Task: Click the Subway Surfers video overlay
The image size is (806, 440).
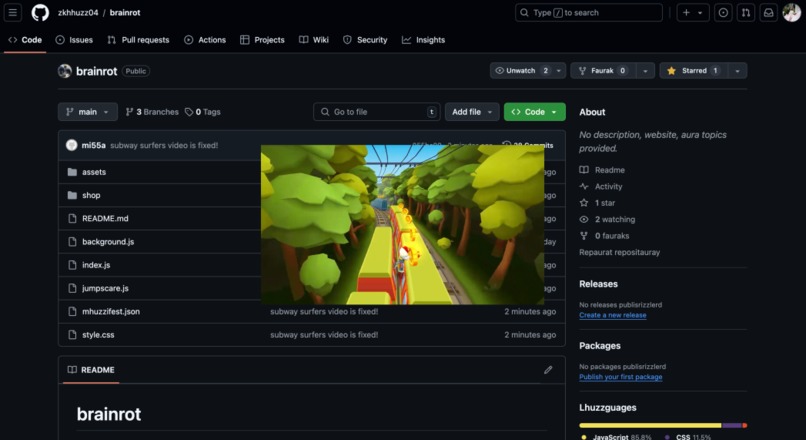Action: click(402, 225)
